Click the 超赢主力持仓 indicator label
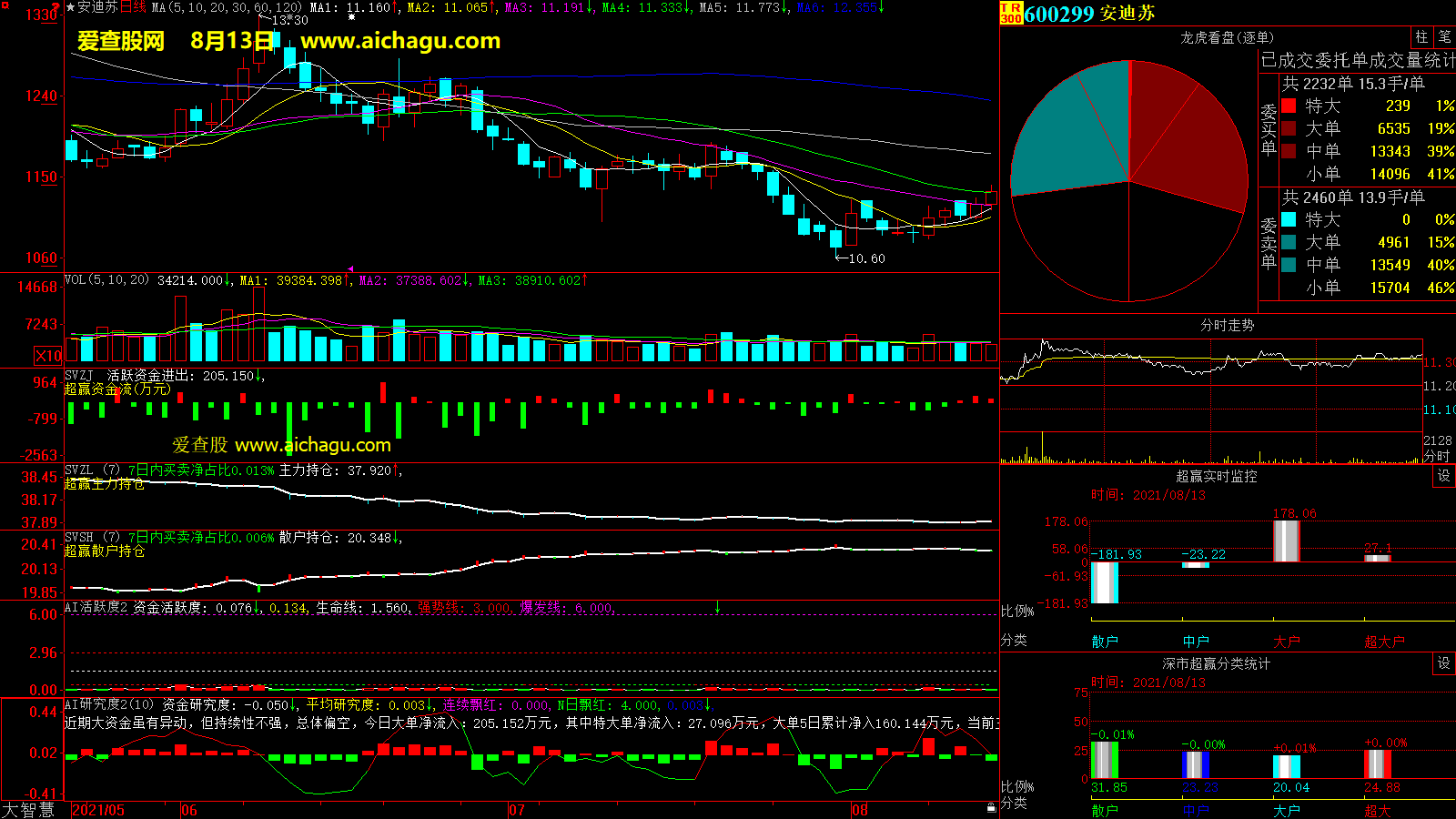1456x819 pixels. click(104, 484)
